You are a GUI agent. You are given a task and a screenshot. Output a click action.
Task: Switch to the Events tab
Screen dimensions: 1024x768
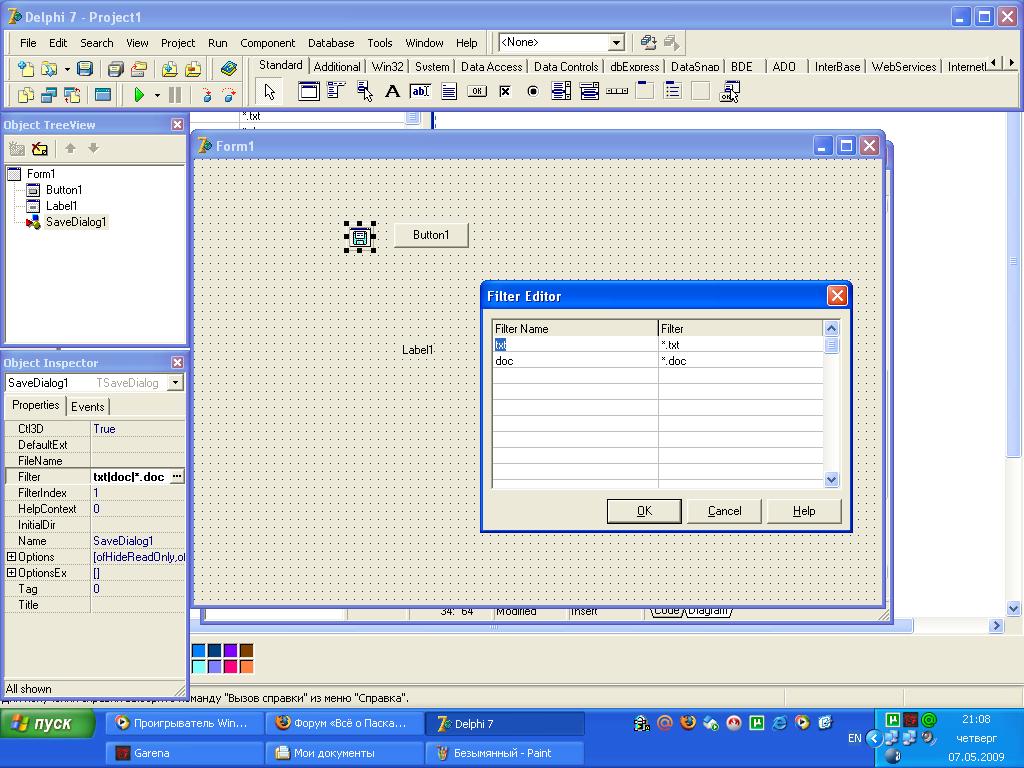[x=87, y=406]
